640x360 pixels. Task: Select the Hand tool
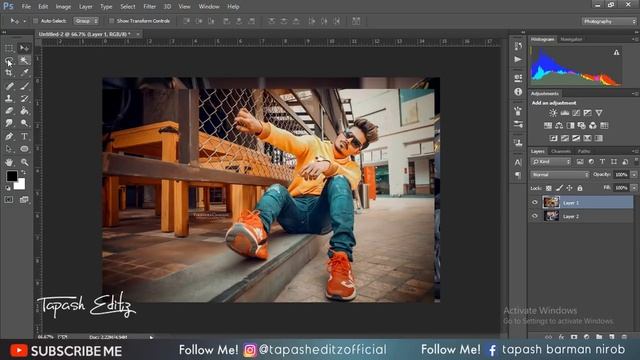[x=9, y=162]
